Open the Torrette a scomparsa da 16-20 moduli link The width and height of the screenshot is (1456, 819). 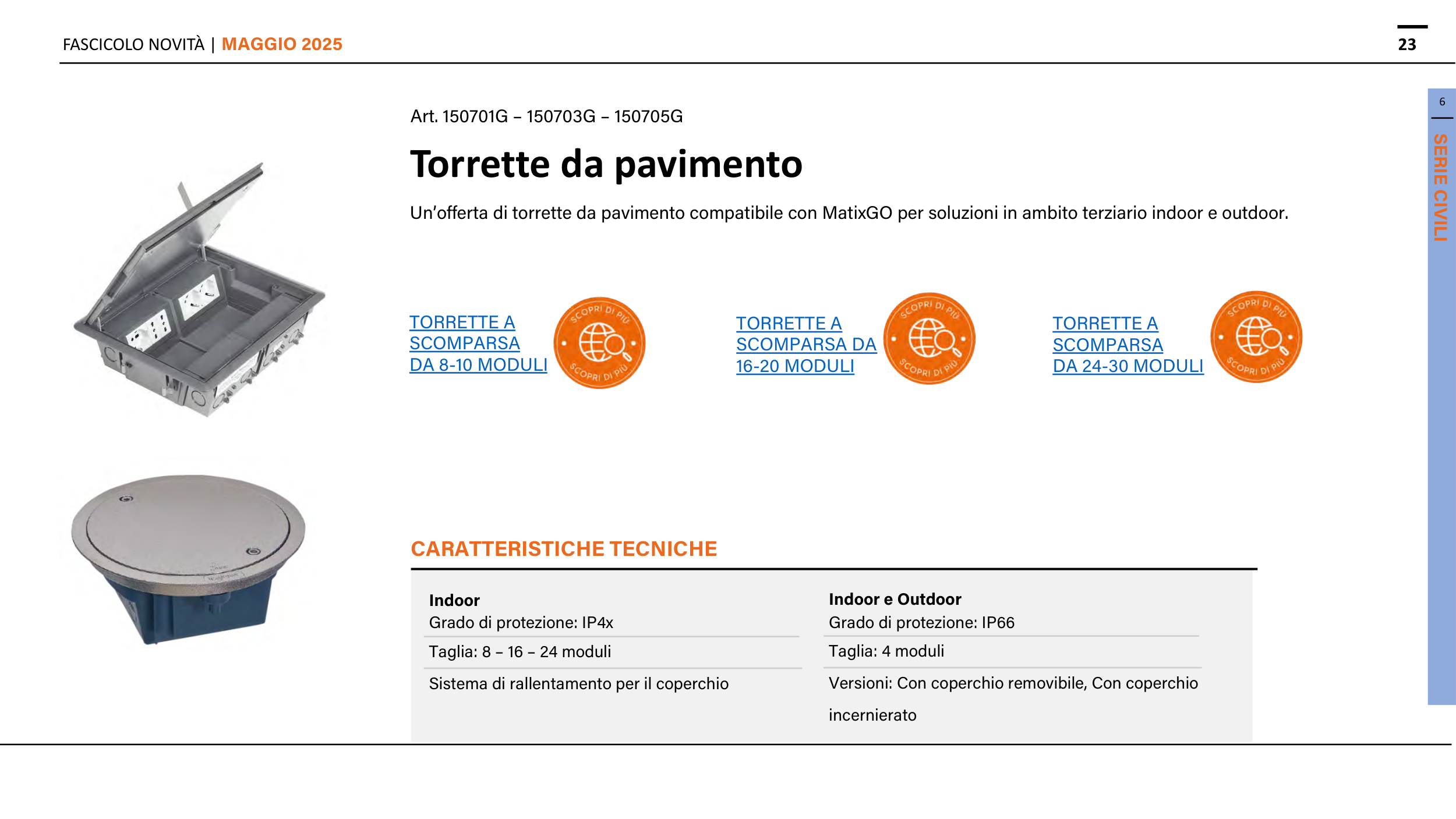coord(805,345)
